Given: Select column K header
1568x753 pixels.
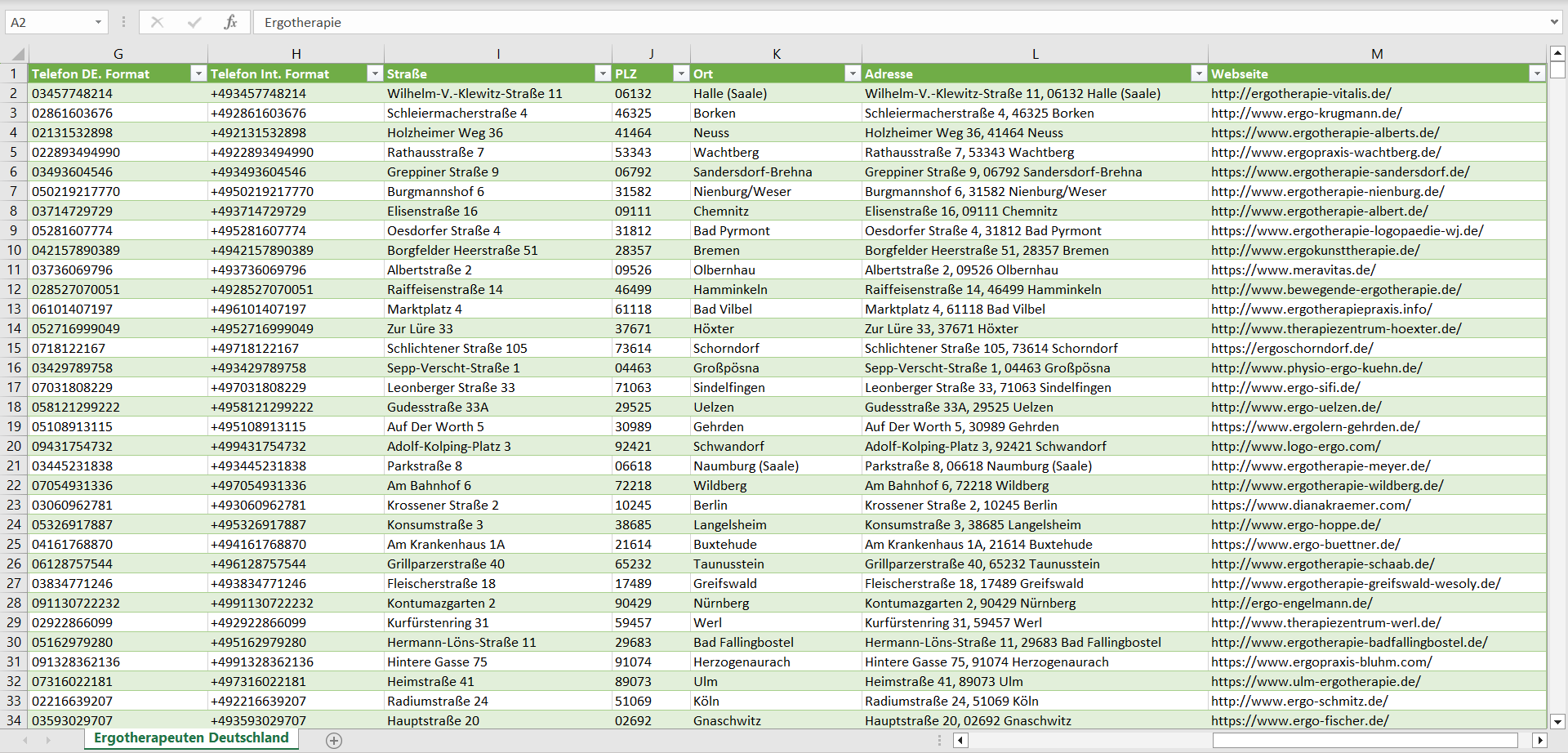Looking at the screenshot, I should pyautogui.click(x=777, y=54).
